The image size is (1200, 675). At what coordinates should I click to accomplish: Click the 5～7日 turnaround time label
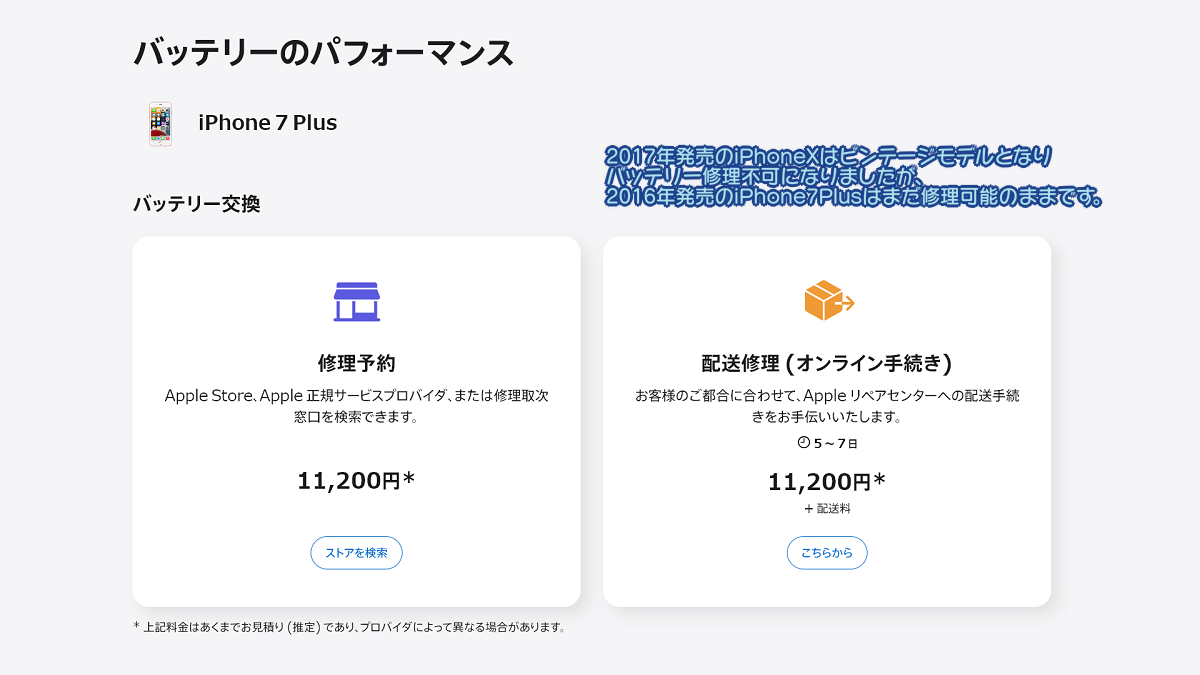(x=836, y=443)
